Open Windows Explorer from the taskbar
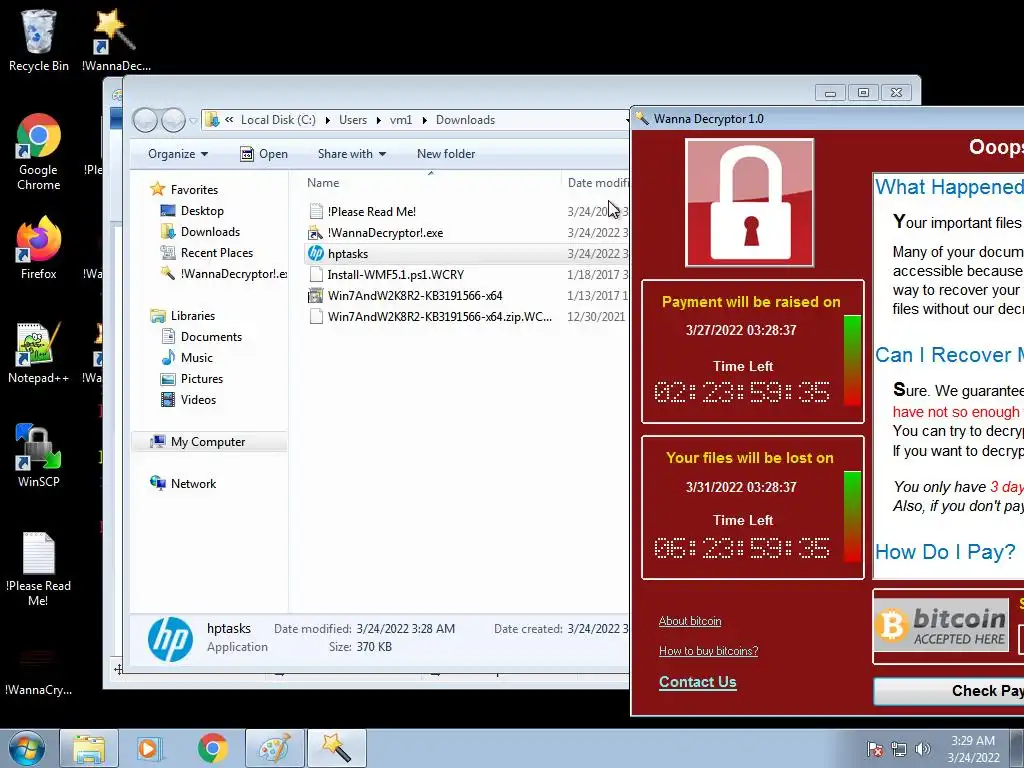Image resolution: width=1024 pixels, height=768 pixels. (x=89, y=748)
